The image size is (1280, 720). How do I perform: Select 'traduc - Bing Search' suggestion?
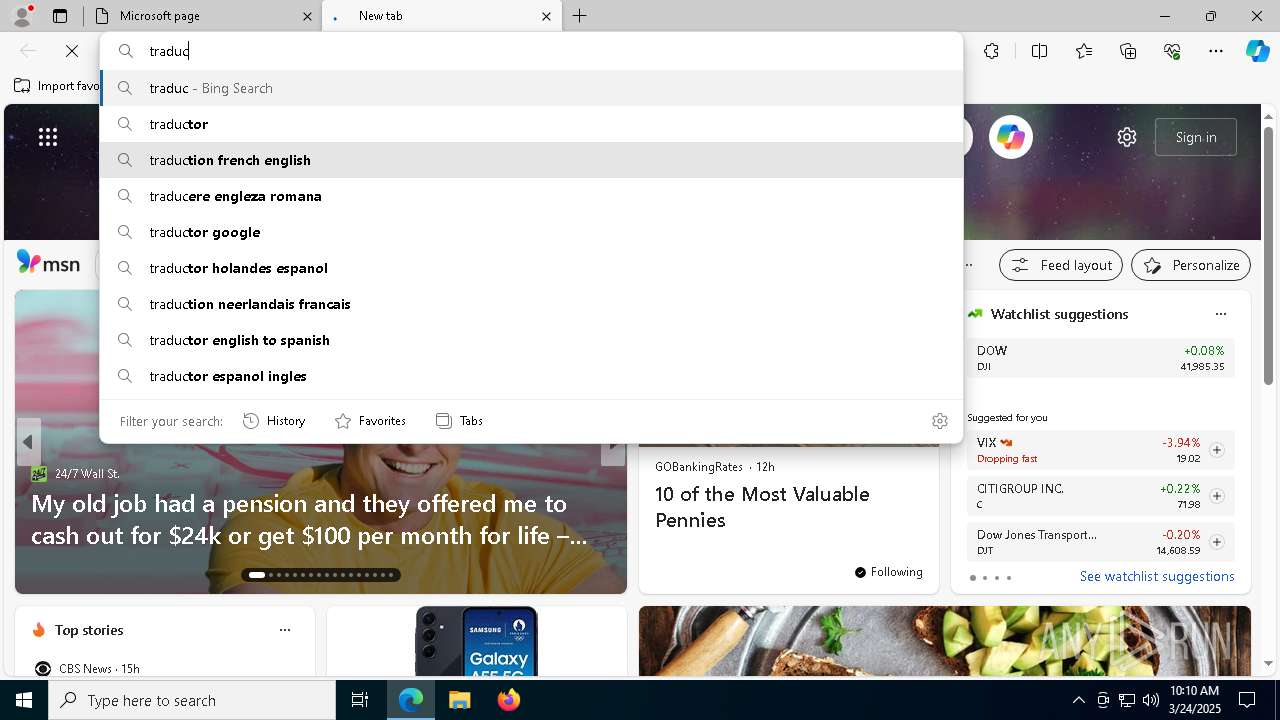[531, 88]
